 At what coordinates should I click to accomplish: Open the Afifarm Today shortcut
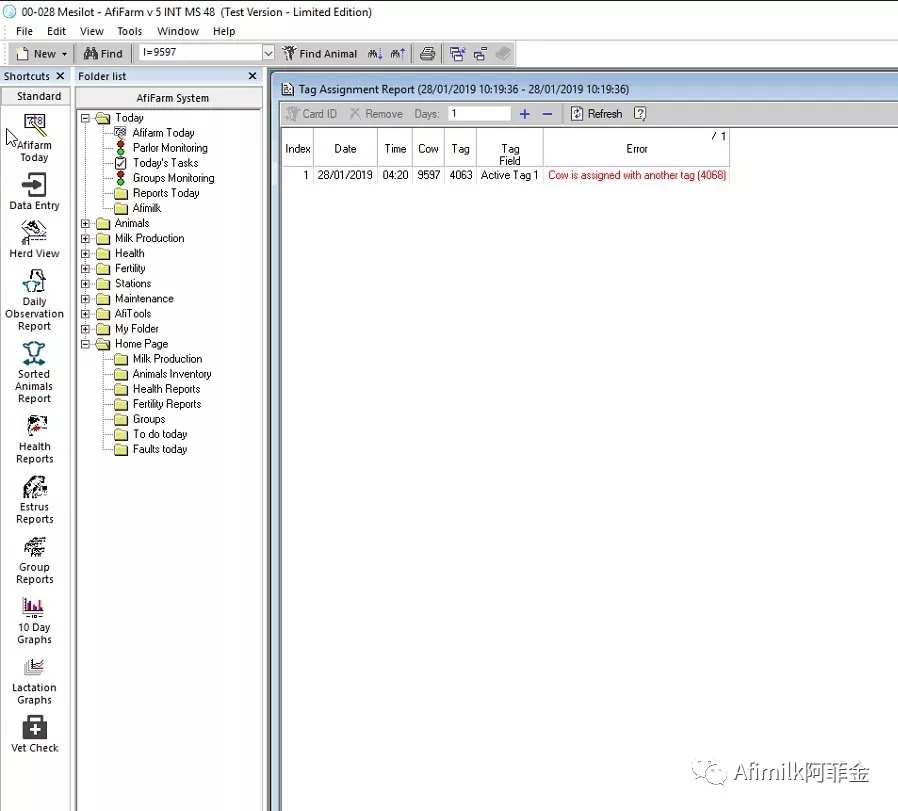click(34, 137)
